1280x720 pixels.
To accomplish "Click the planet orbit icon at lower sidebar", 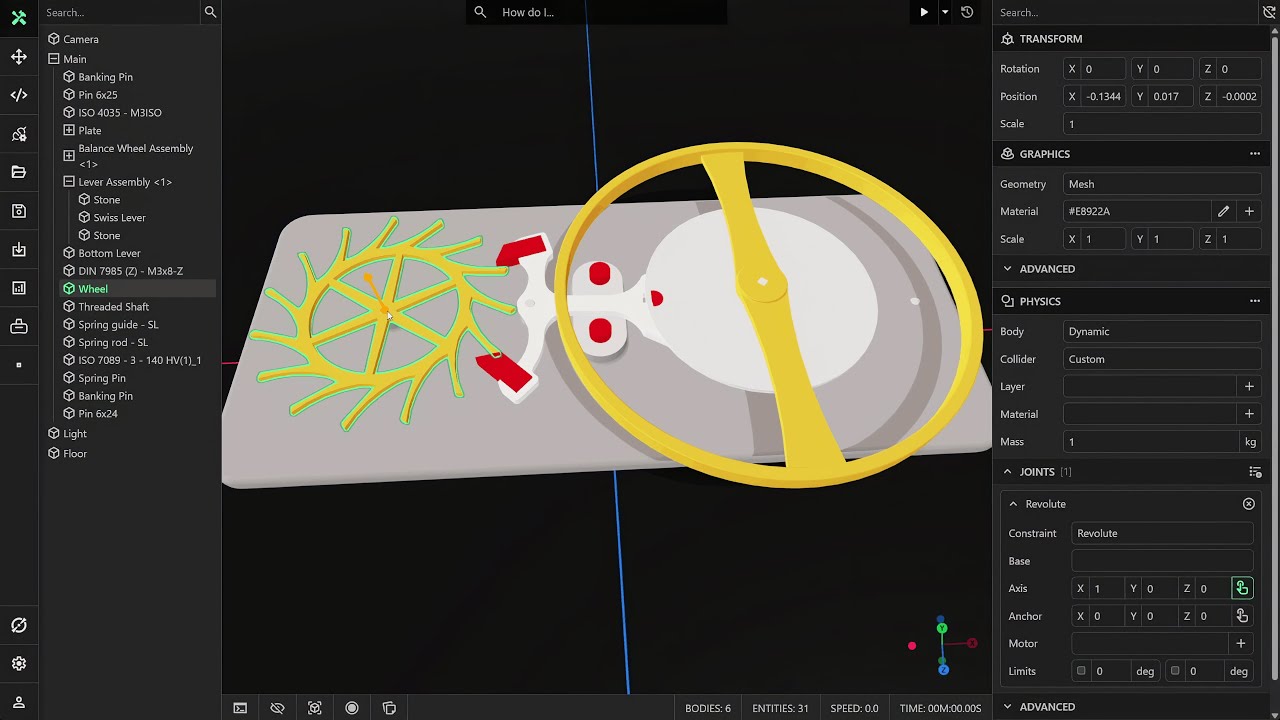I will coord(19,625).
